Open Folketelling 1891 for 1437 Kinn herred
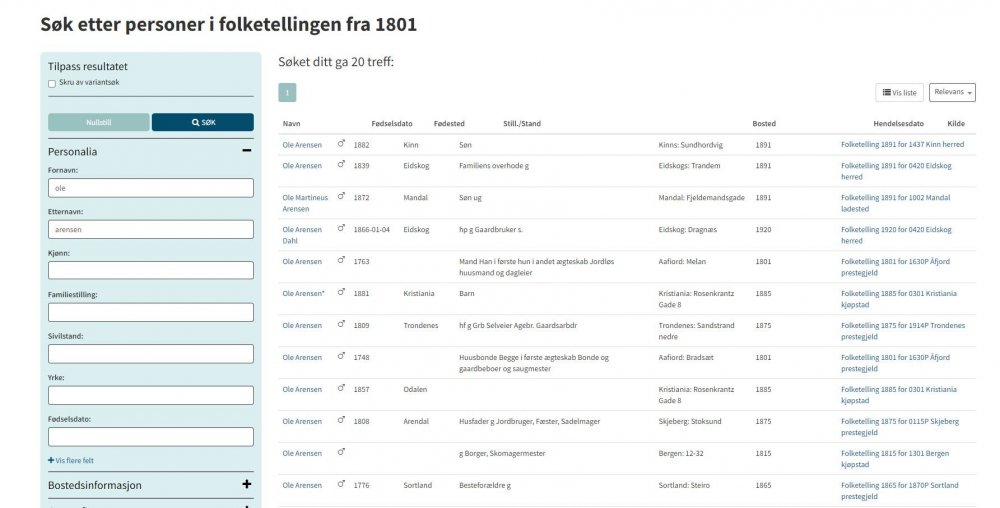Image resolution: width=1000 pixels, height=508 pixels. [902, 145]
